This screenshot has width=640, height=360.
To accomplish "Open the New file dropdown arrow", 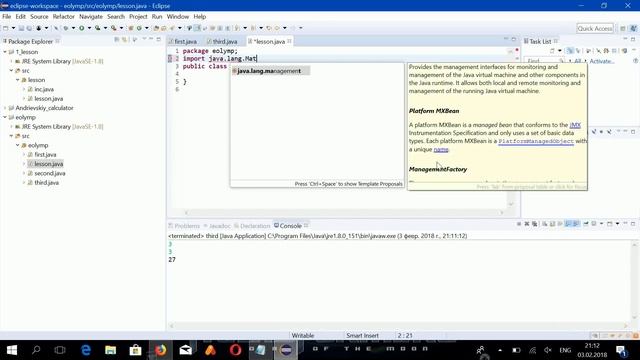I will click(13, 28).
